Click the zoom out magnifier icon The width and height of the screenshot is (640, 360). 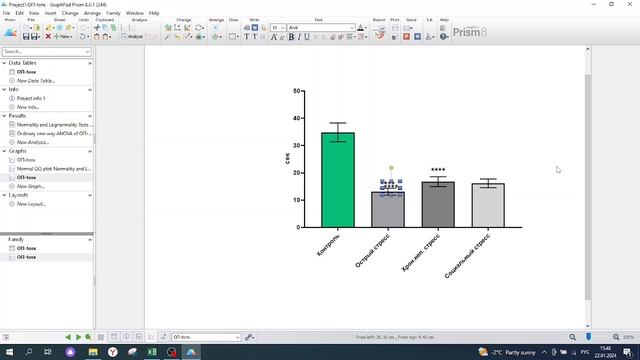pyautogui.click(x=573, y=337)
